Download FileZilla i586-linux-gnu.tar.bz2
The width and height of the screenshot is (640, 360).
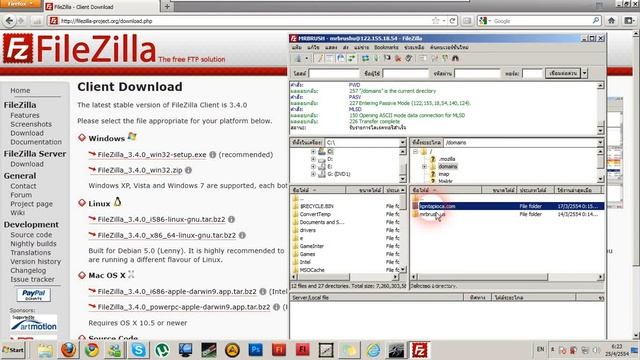click(x=161, y=219)
